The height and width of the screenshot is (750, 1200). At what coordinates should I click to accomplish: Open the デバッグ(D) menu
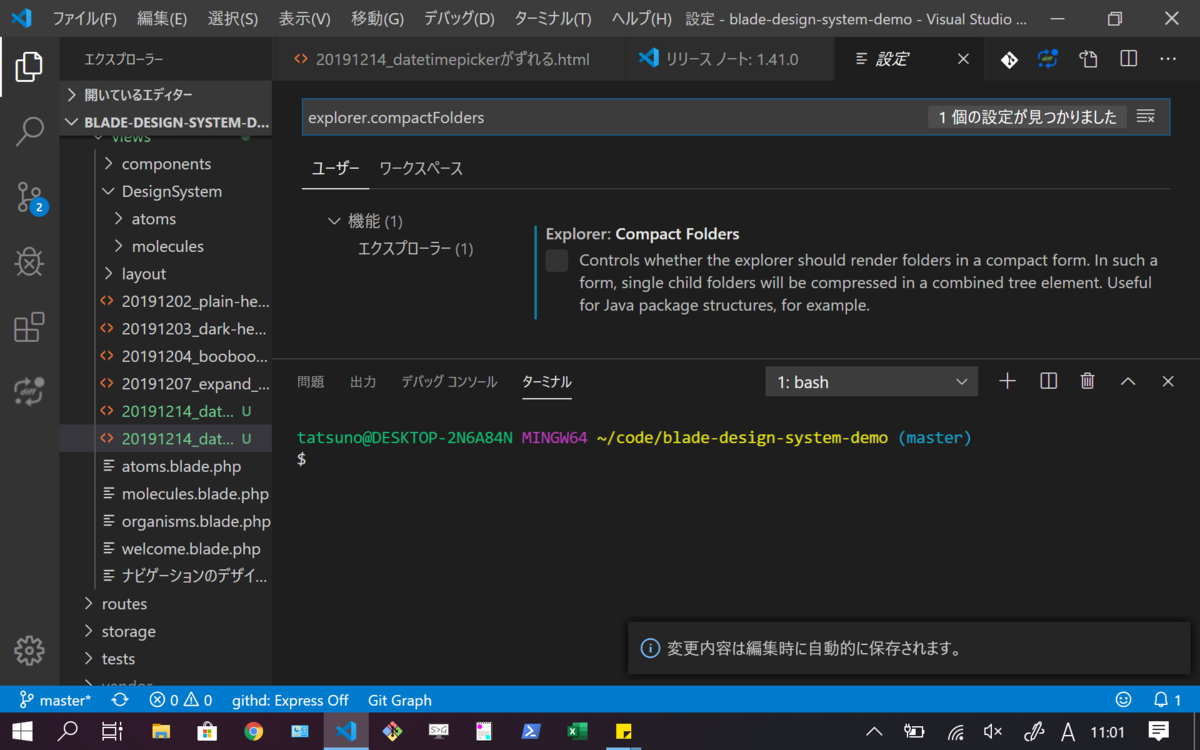point(459,18)
